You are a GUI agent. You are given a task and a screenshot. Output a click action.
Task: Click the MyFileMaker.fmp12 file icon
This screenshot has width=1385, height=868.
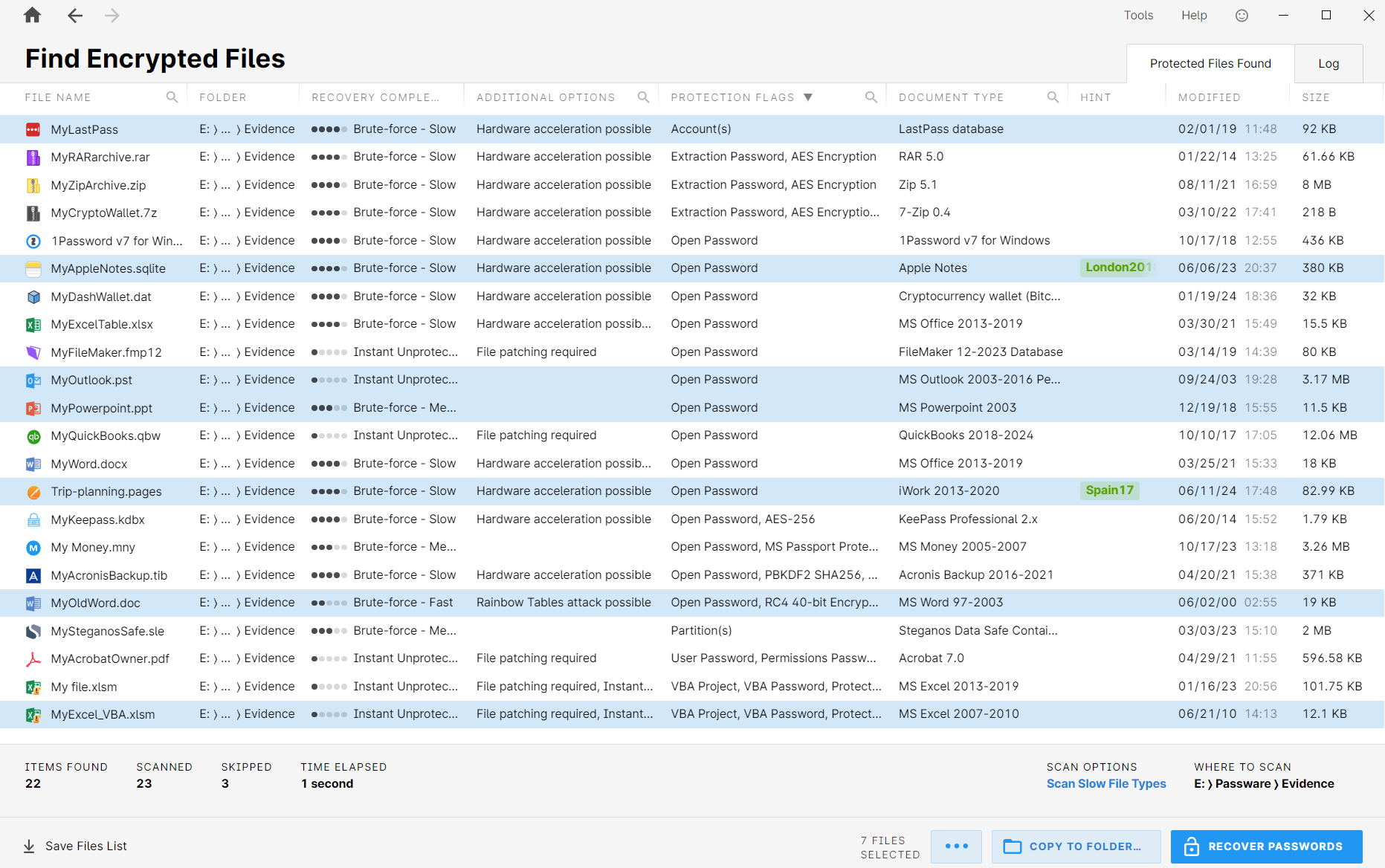tap(33, 352)
